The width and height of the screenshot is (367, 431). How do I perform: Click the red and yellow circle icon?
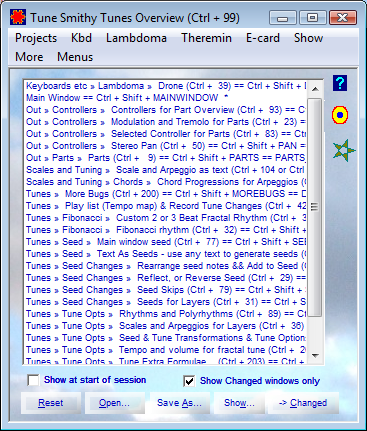tap(340, 115)
